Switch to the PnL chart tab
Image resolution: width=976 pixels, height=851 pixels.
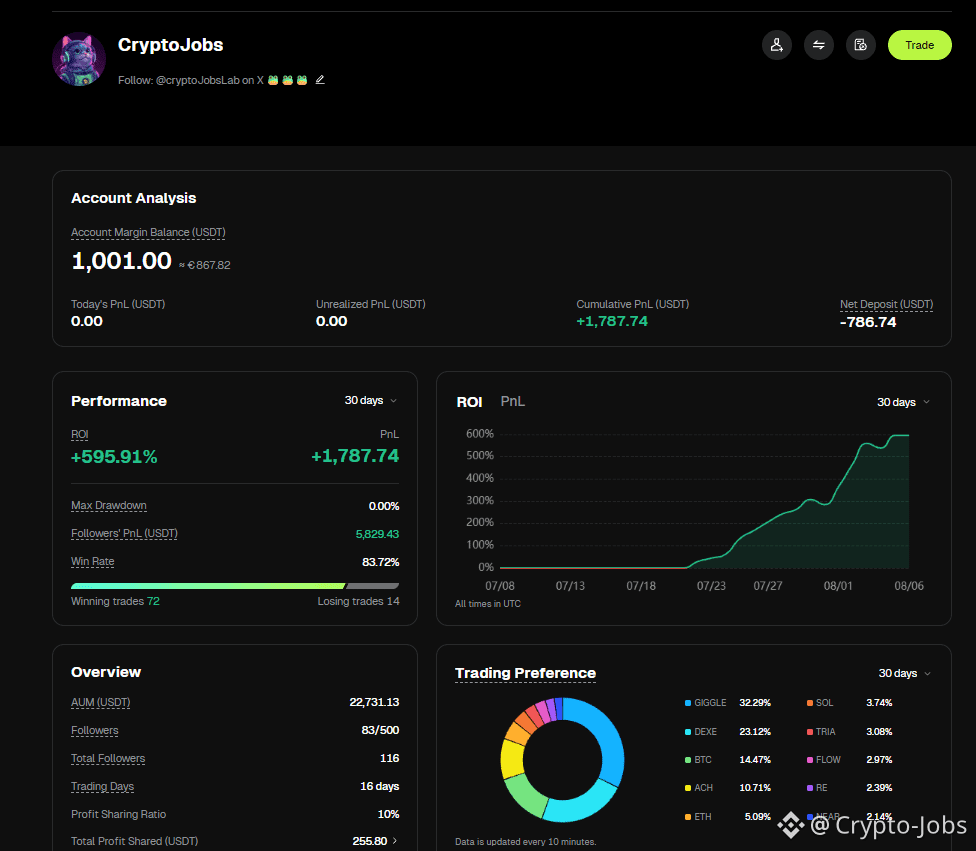[512, 402]
